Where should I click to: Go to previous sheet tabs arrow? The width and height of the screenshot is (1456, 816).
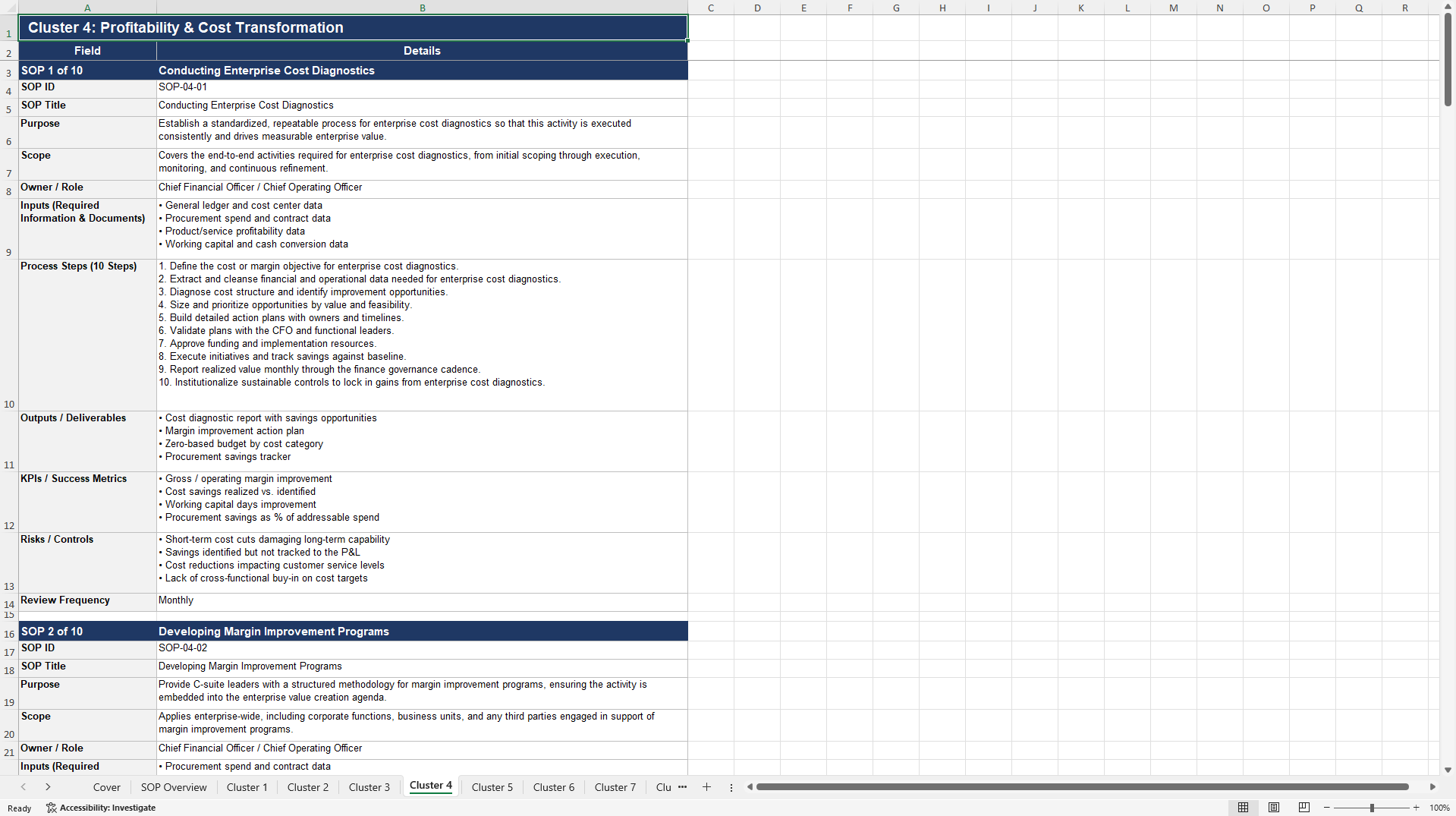click(24, 787)
